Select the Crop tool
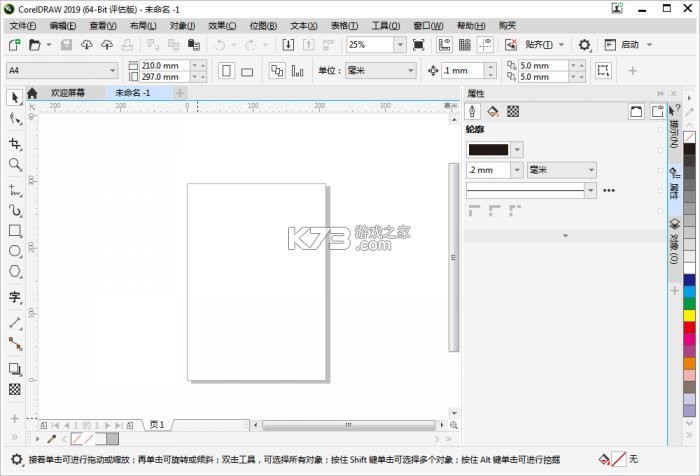 pos(15,143)
